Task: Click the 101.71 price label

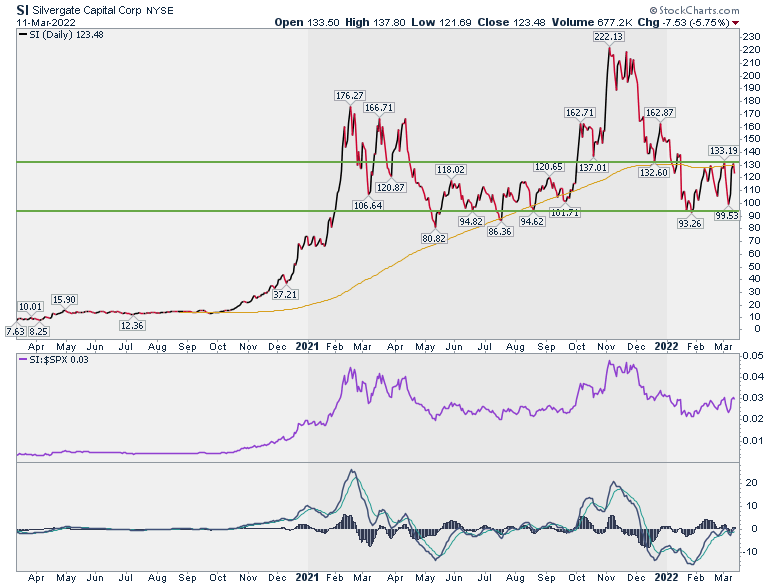Action: coord(565,213)
